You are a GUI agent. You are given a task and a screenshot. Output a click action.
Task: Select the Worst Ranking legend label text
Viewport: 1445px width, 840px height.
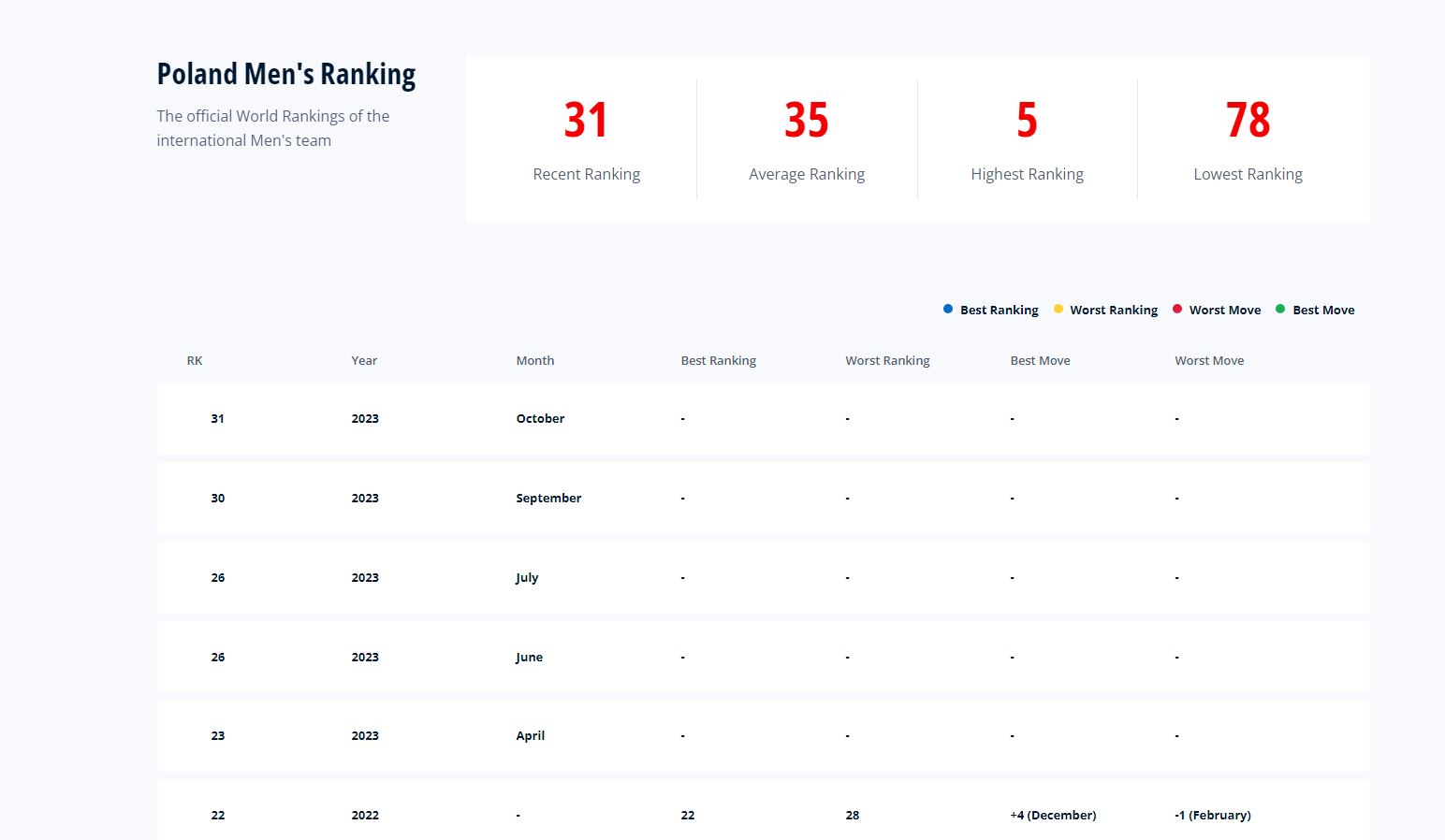point(1114,310)
